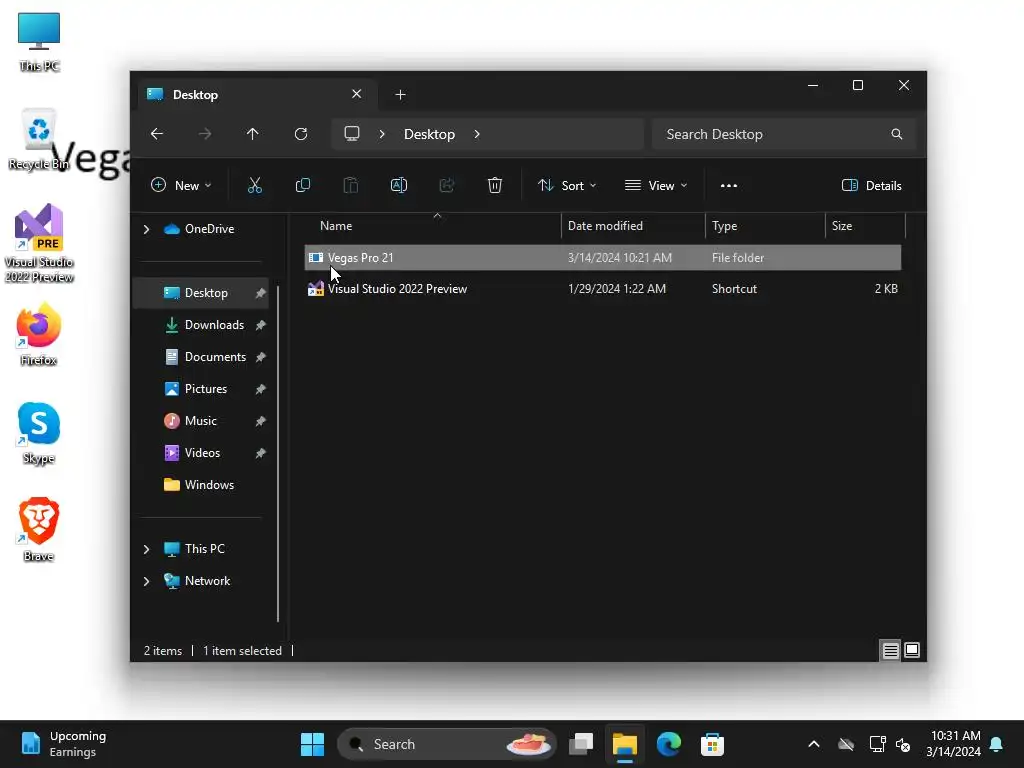1024x768 pixels.
Task: Select the Brave browser desktop icon
Action: click(39, 530)
